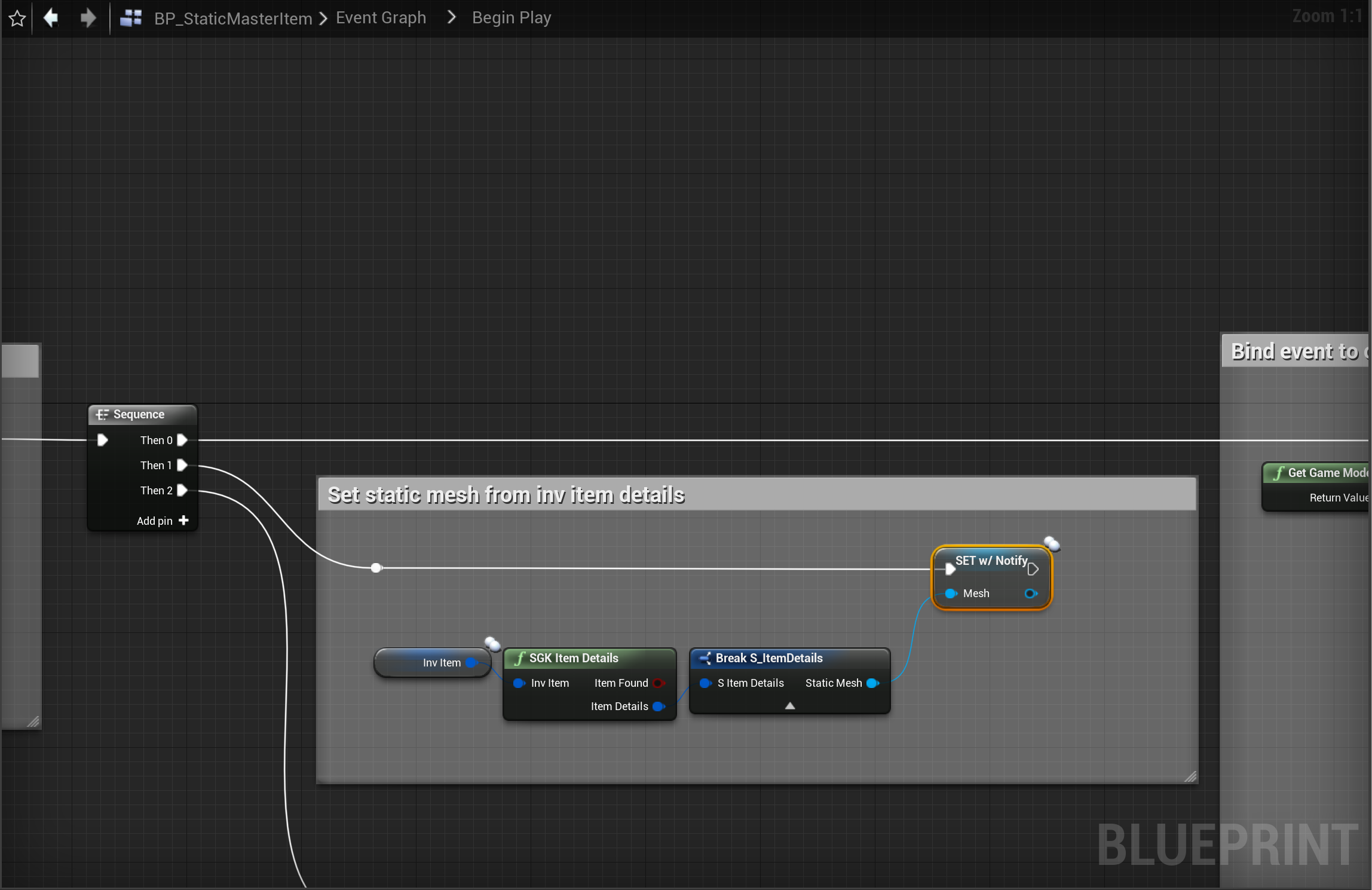Image resolution: width=1372 pixels, height=890 pixels.
Task: Click the Sequence node header icon
Action: 102,414
